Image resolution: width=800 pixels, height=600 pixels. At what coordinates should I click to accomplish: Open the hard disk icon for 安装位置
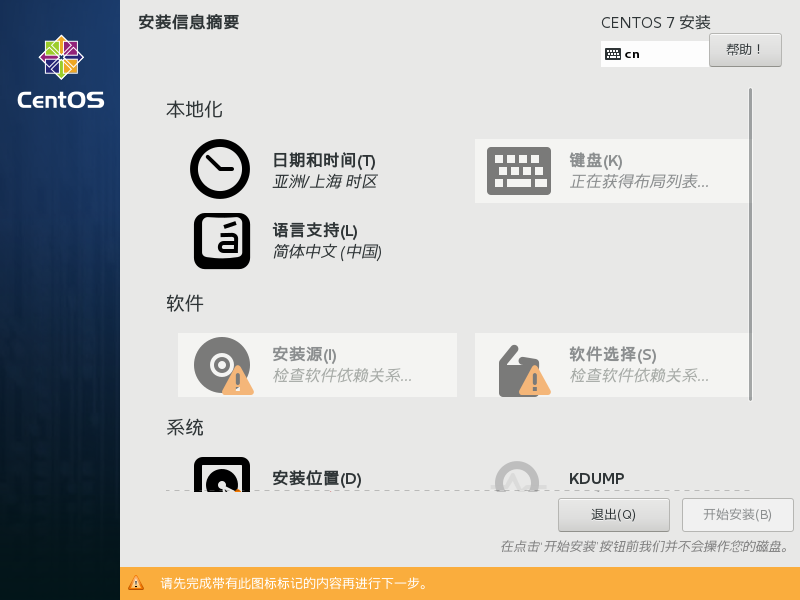[x=220, y=478]
